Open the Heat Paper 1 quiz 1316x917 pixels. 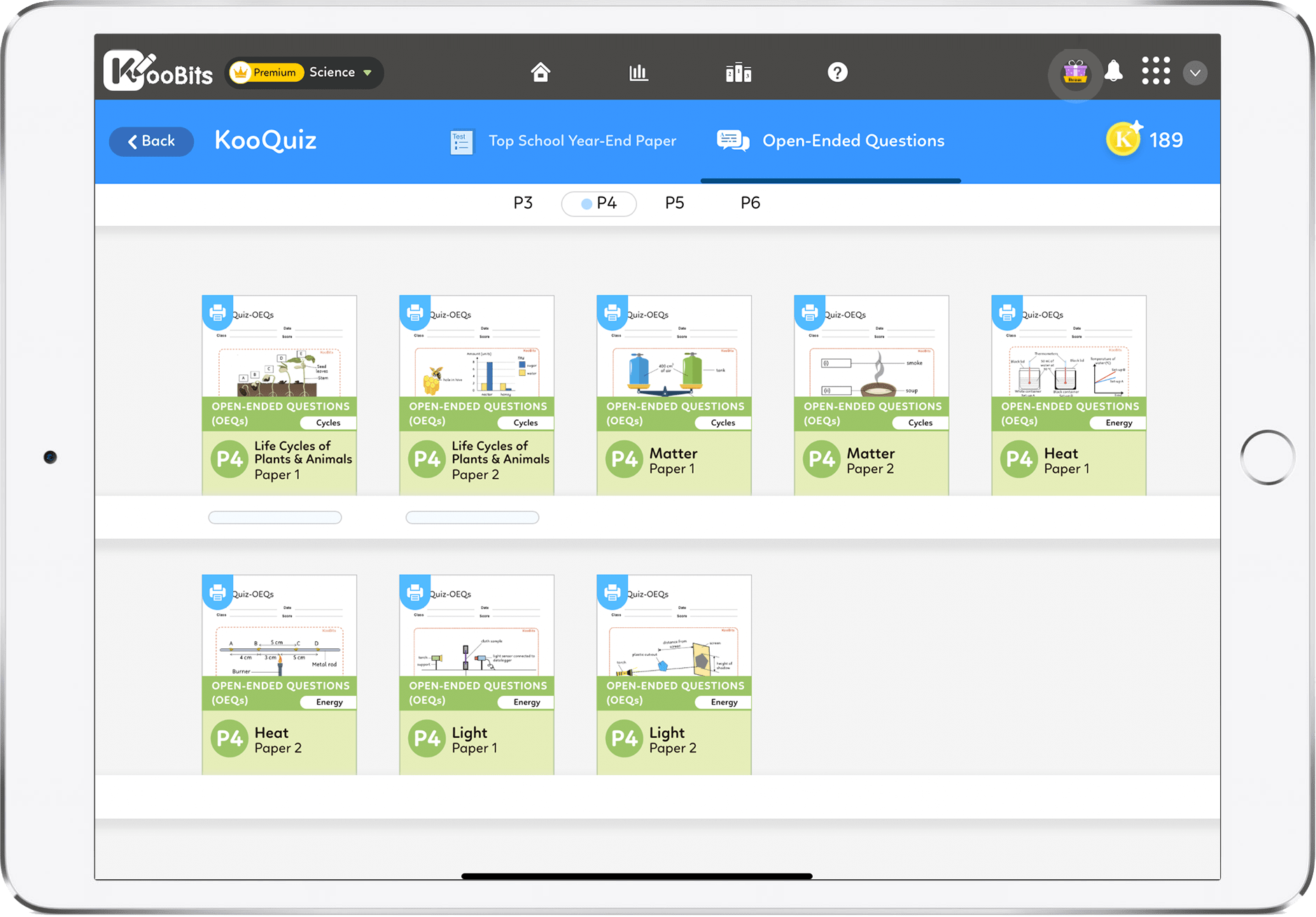(1069, 395)
